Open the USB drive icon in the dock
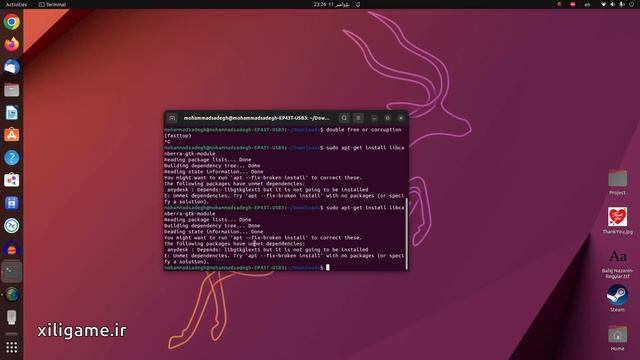This screenshot has height=360, width=640. [x=11, y=317]
